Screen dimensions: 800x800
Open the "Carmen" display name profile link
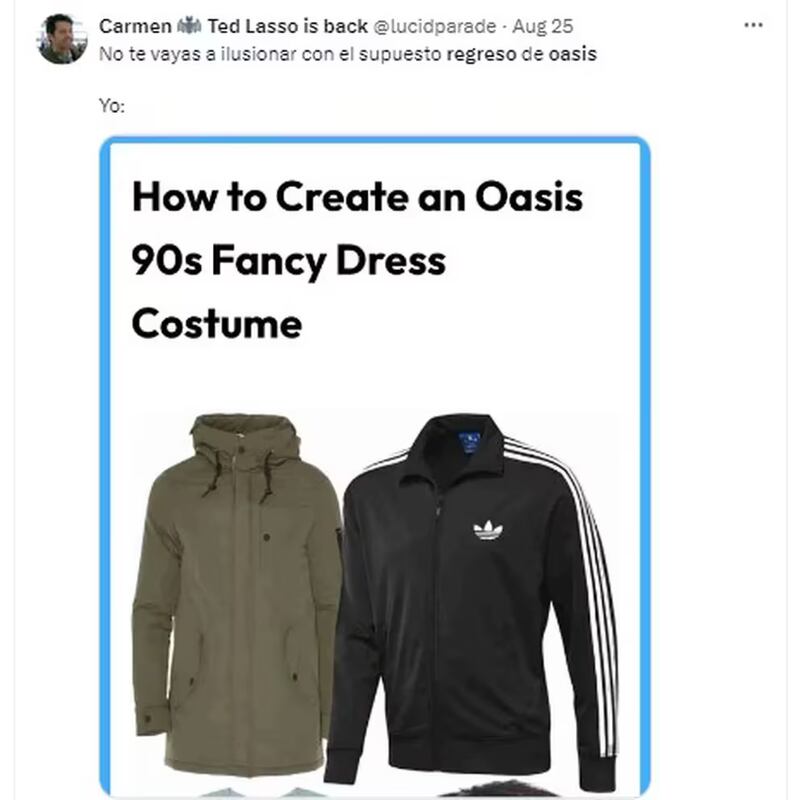coord(135,27)
